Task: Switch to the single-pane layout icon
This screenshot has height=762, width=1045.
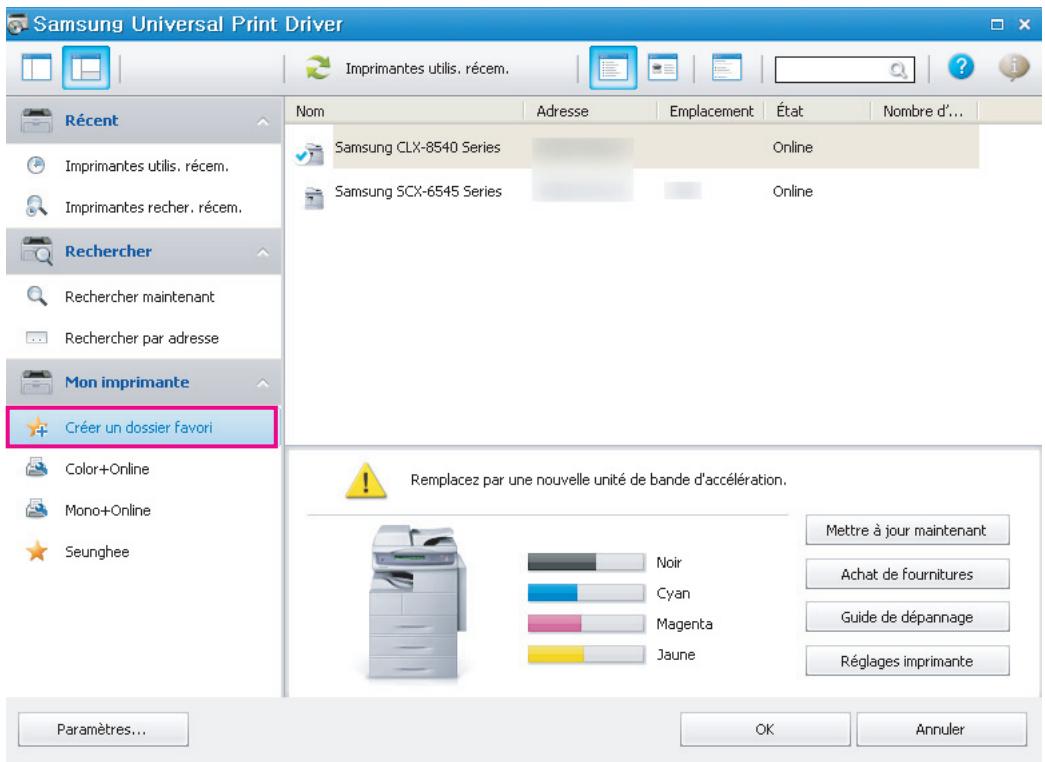Action: point(36,67)
